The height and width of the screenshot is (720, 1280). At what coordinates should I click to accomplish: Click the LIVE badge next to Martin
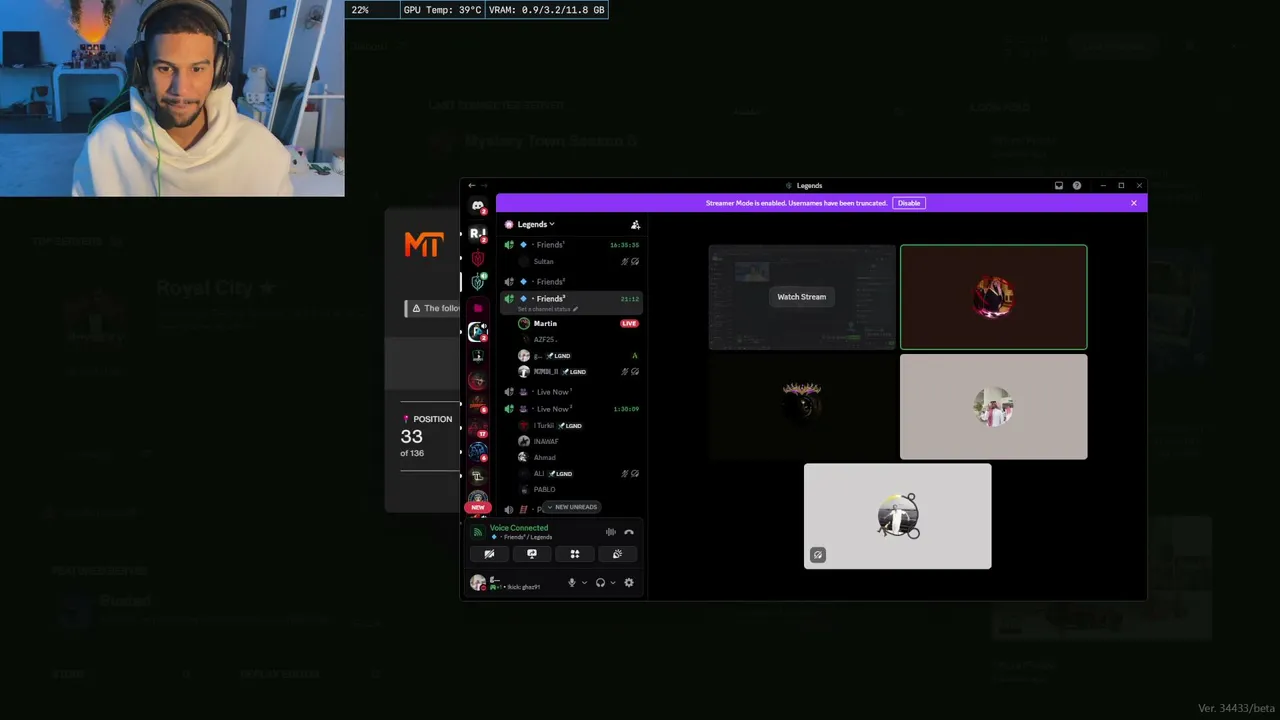tap(629, 324)
